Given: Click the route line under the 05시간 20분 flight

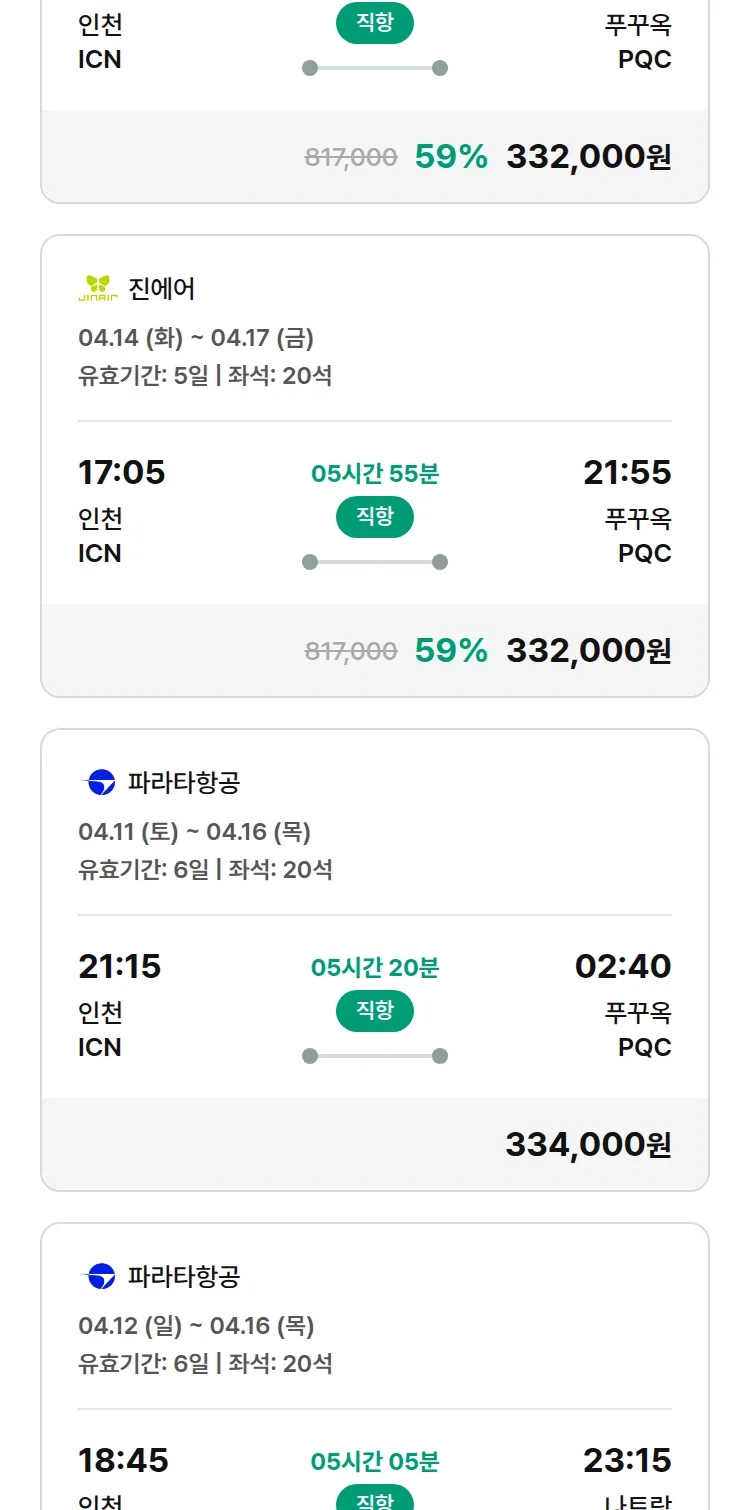Looking at the screenshot, I should (375, 1056).
